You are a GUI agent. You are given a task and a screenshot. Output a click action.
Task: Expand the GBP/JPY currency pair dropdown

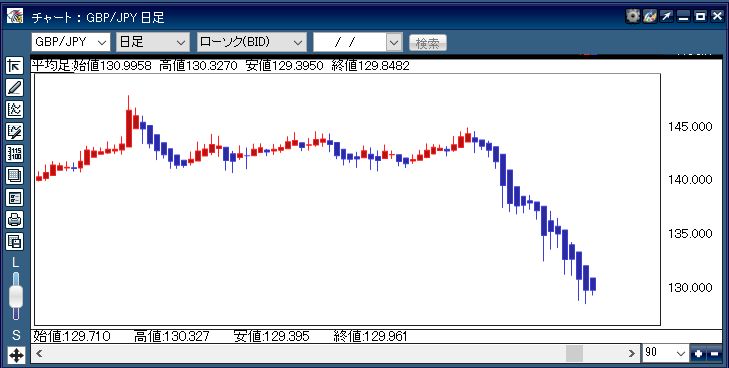[71, 42]
